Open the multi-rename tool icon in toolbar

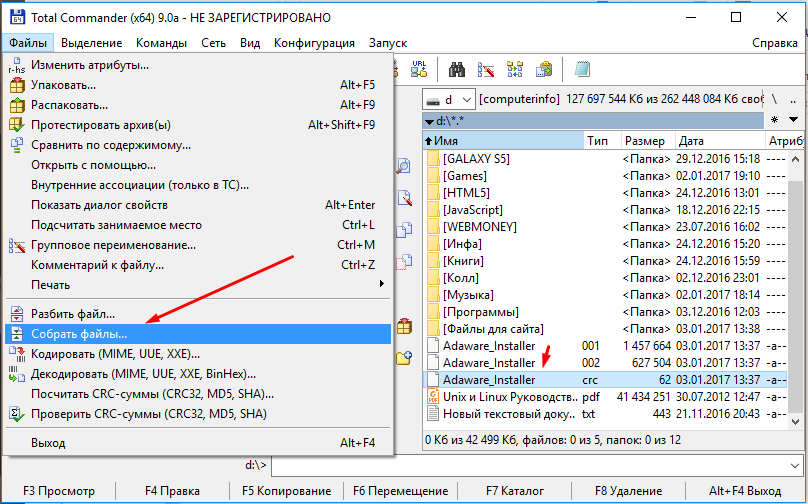[x=487, y=69]
